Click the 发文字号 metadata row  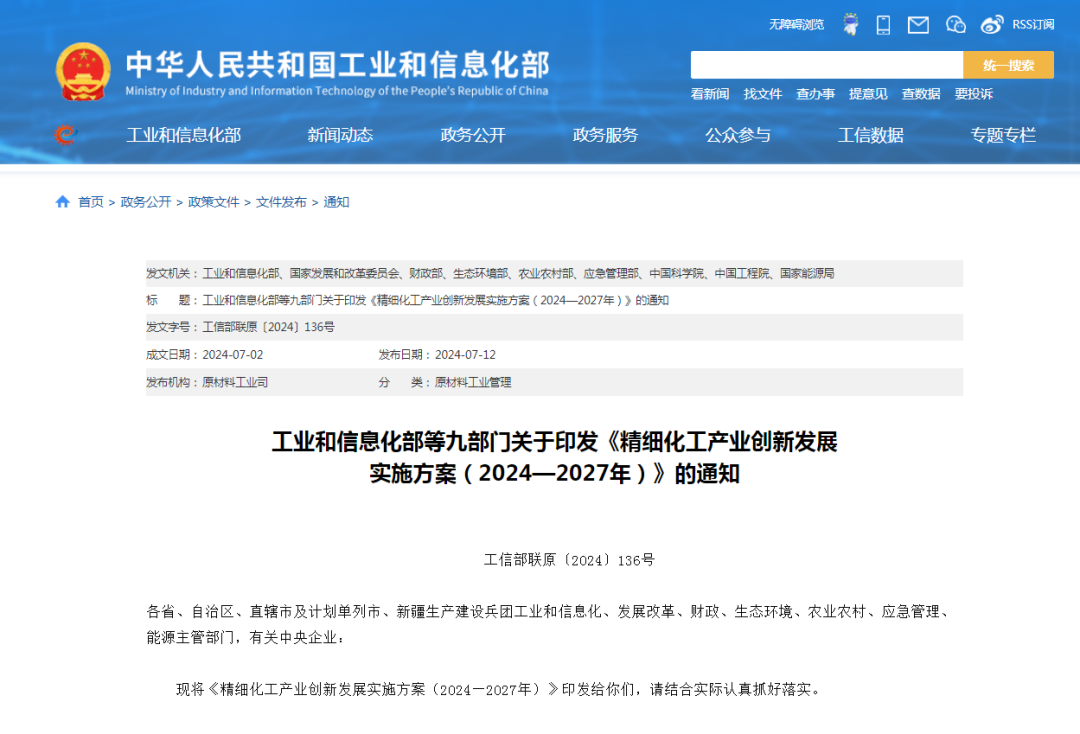pyautogui.click(x=554, y=327)
